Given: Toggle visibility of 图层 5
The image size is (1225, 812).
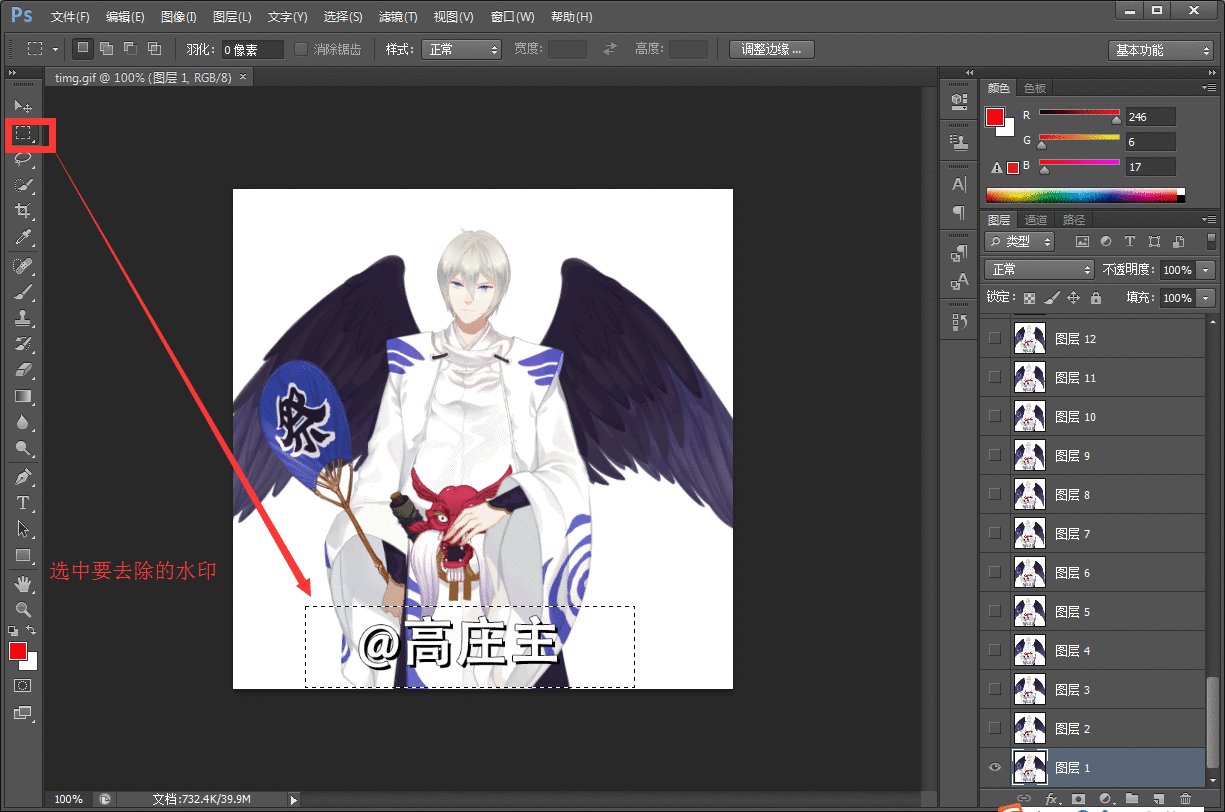Looking at the screenshot, I should tap(994, 611).
